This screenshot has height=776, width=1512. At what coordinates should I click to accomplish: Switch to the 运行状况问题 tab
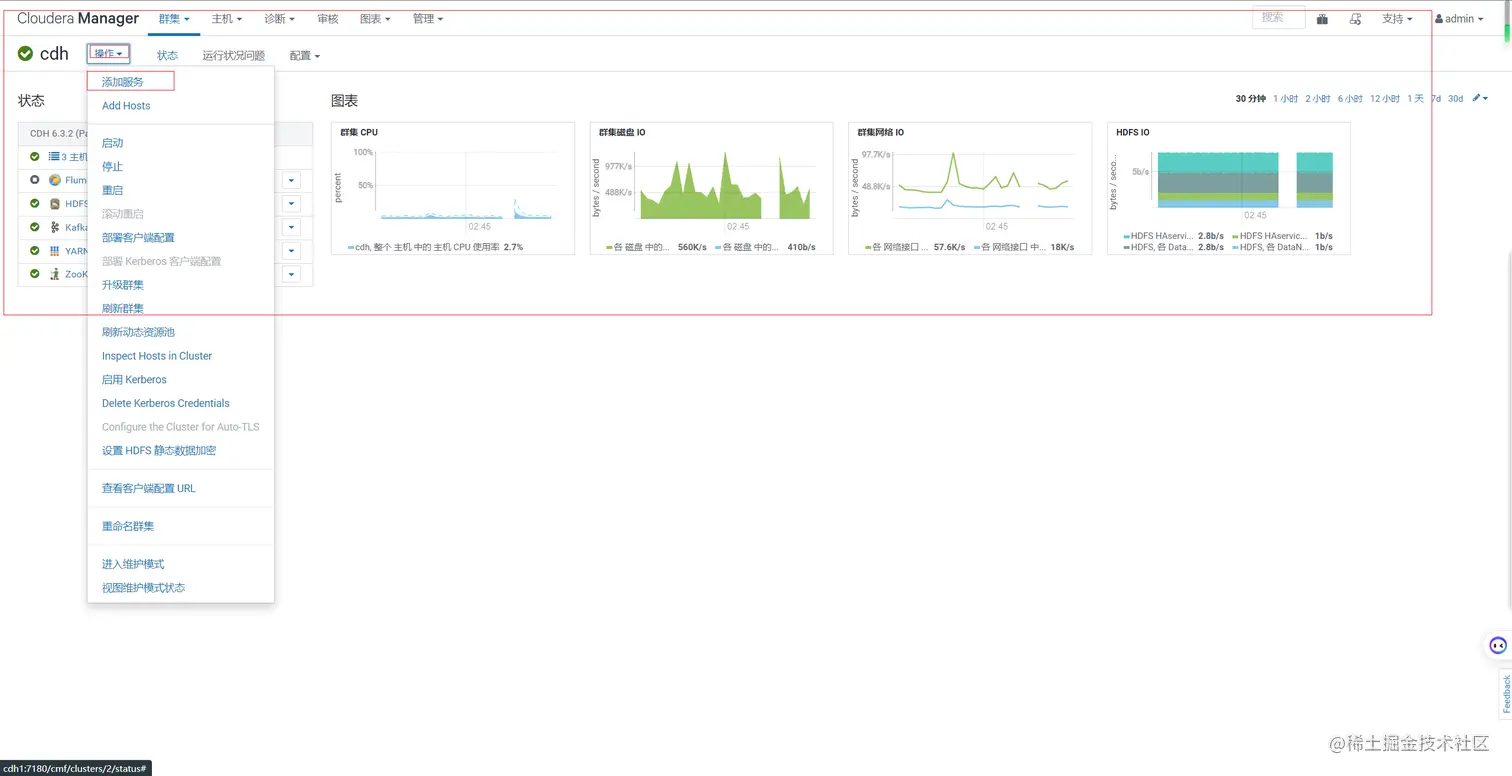(x=234, y=56)
